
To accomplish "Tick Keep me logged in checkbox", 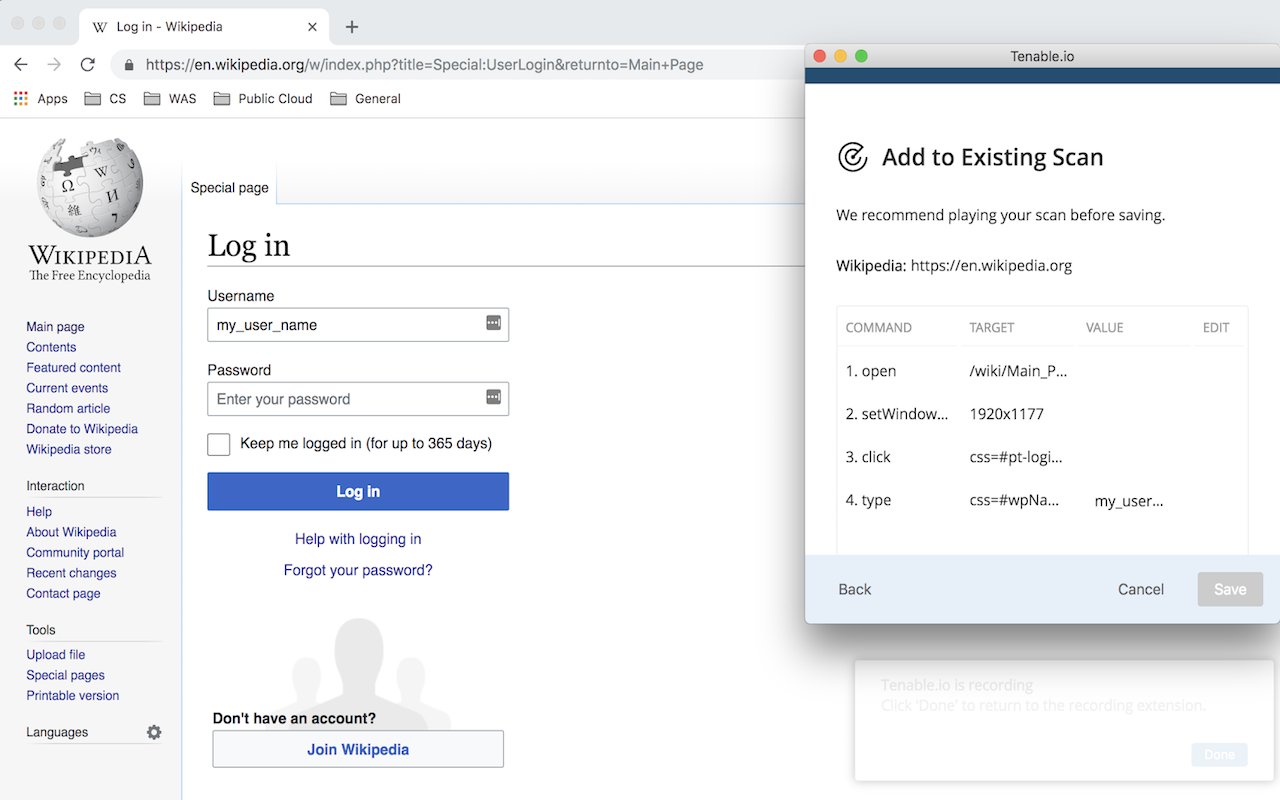I will (219, 444).
